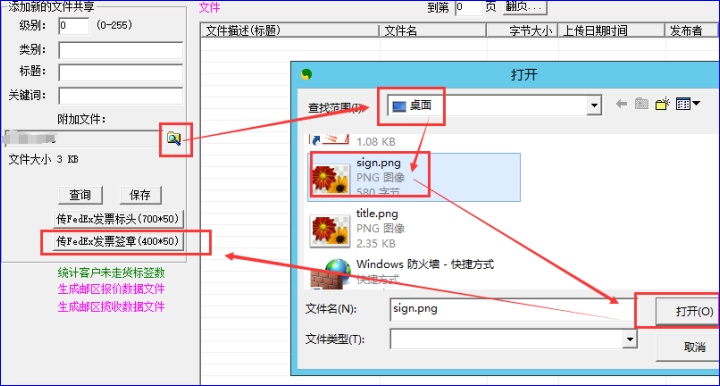Click the back arrow icon in Open dialog

[x=621, y=104]
